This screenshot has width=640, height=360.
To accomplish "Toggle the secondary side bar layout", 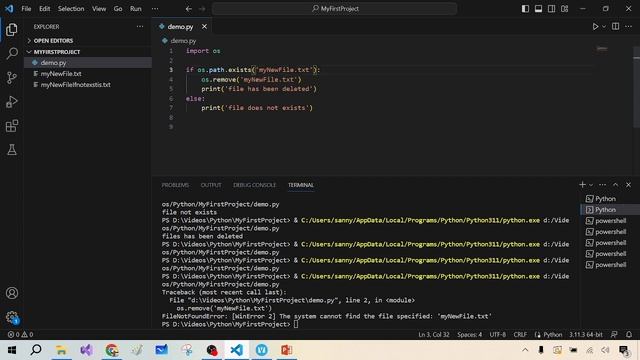I will click(x=551, y=9).
